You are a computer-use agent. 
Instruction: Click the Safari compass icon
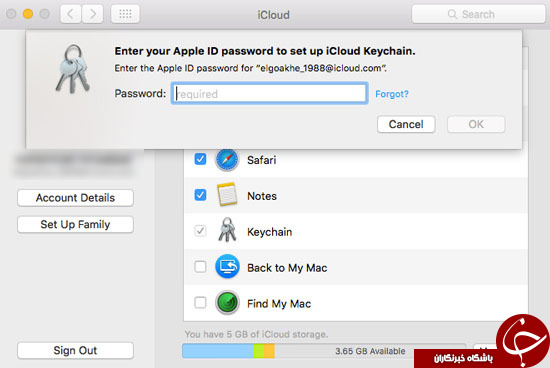[x=227, y=160]
